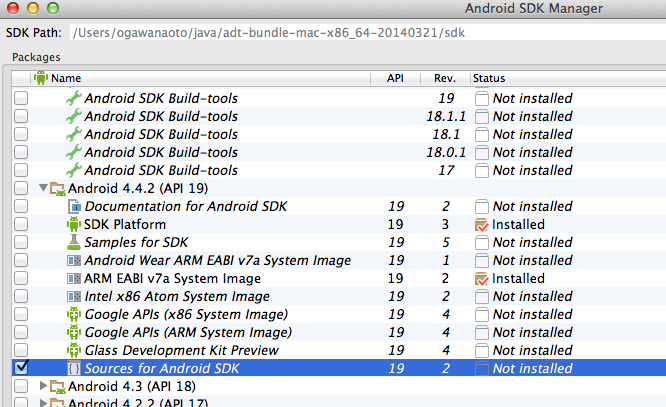Click the Documentation for Android SDK icon
The image size is (666, 407).
point(74,206)
